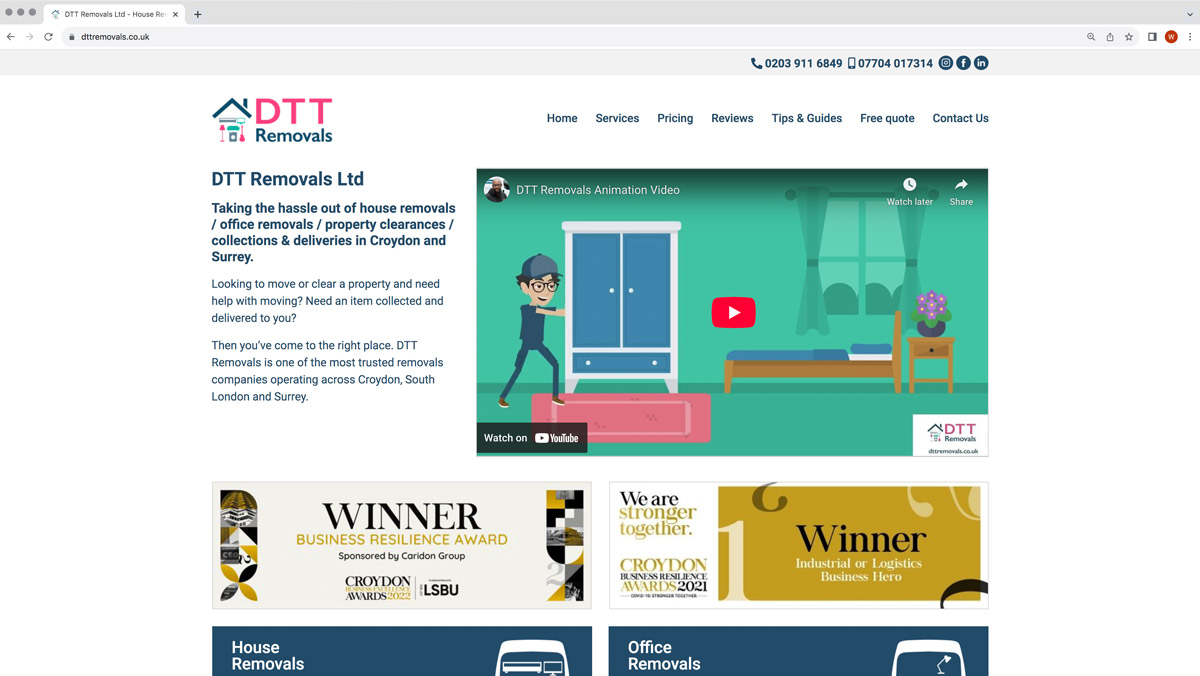1200x676 pixels.
Task: Open the Services menu item
Action: point(617,118)
